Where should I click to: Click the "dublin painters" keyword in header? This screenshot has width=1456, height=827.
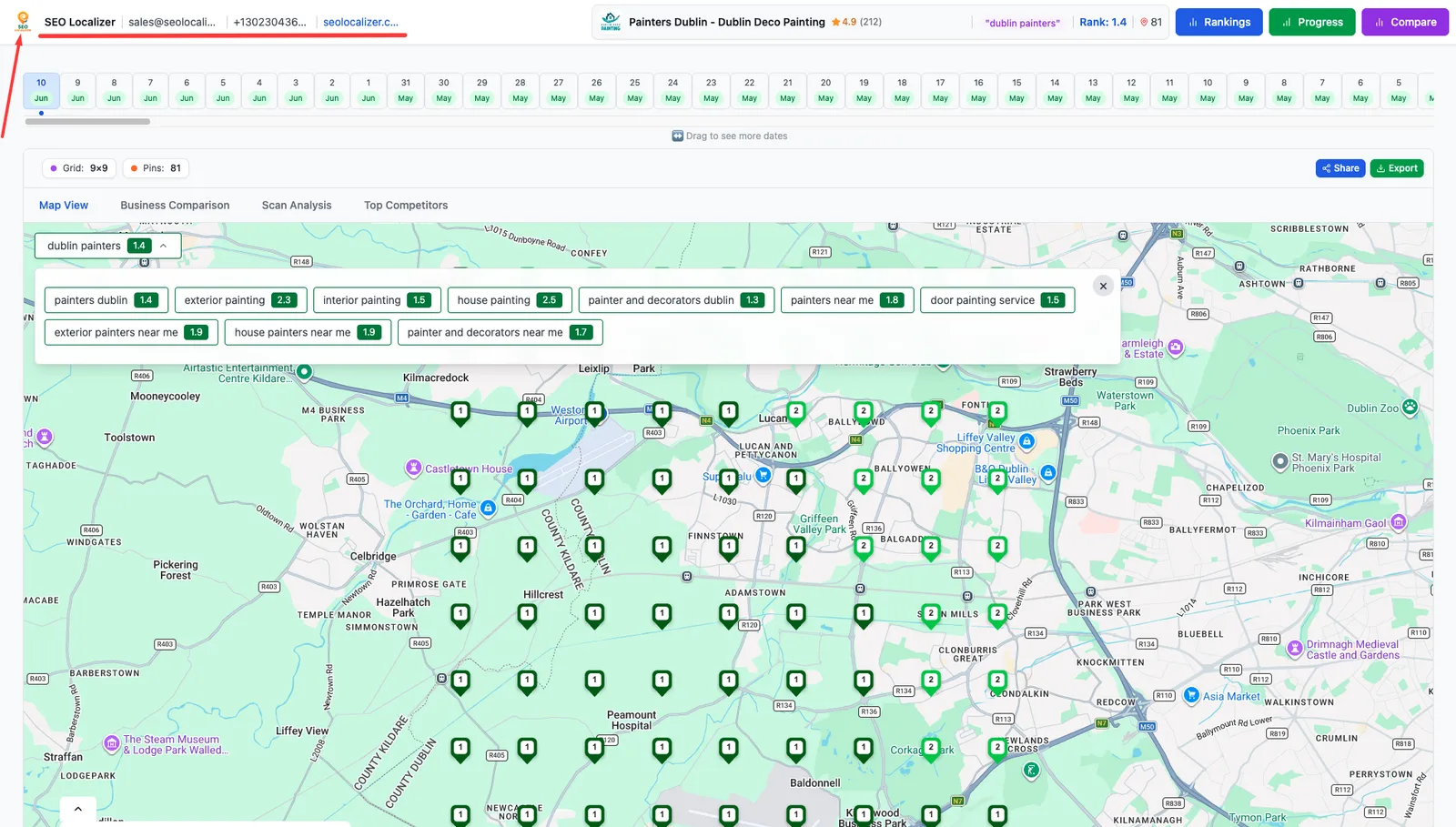click(x=1022, y=23)
